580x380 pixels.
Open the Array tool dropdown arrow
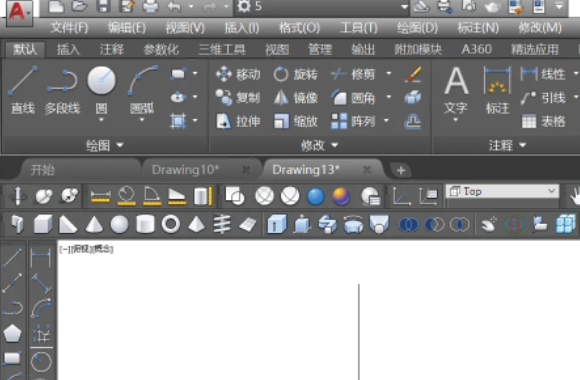386,121
